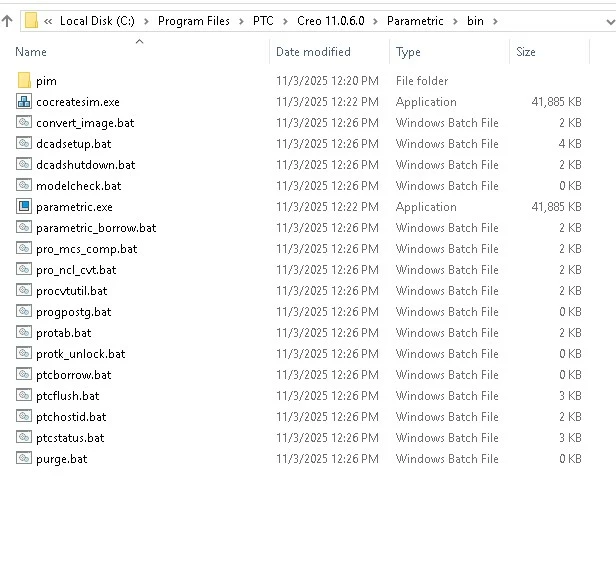The width and height of the screenshot is (616, 580).
Task: Expand the chevron after bin in path
Action: tap(495, 21)
